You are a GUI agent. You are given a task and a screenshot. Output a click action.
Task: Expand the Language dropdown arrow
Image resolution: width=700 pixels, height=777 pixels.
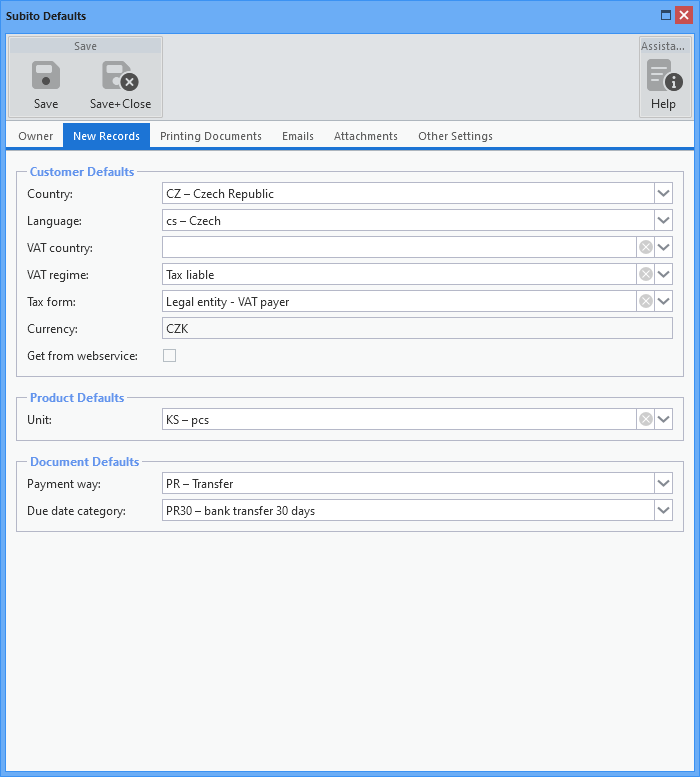coord(663,220)
